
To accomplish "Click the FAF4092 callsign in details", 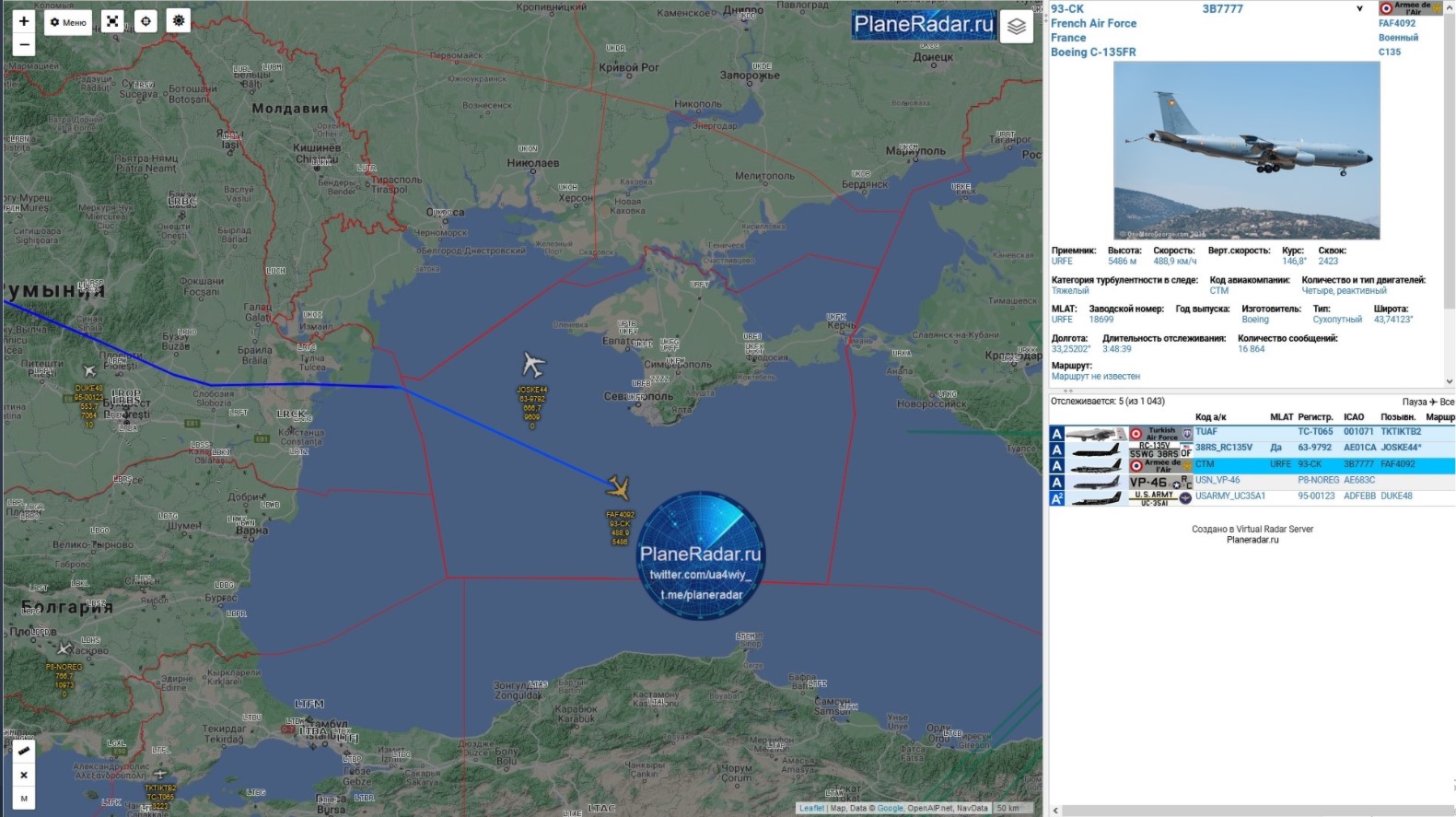I will point(1397,24).
